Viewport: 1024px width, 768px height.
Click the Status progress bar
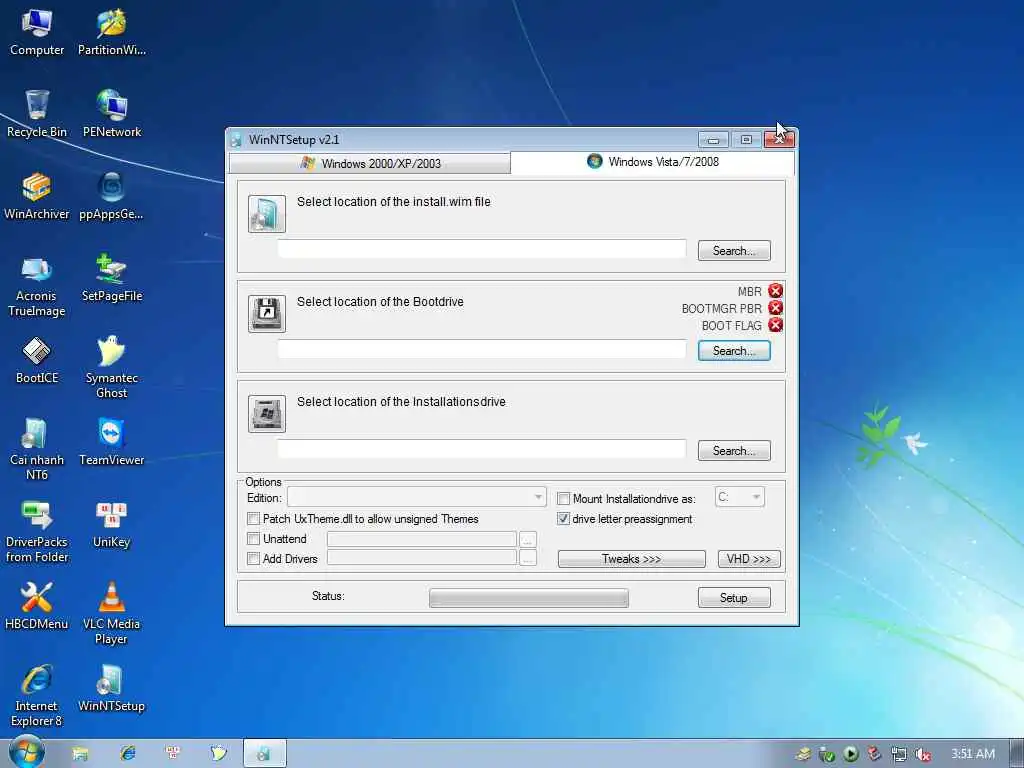pyautogui.click(x=529, y=598)
